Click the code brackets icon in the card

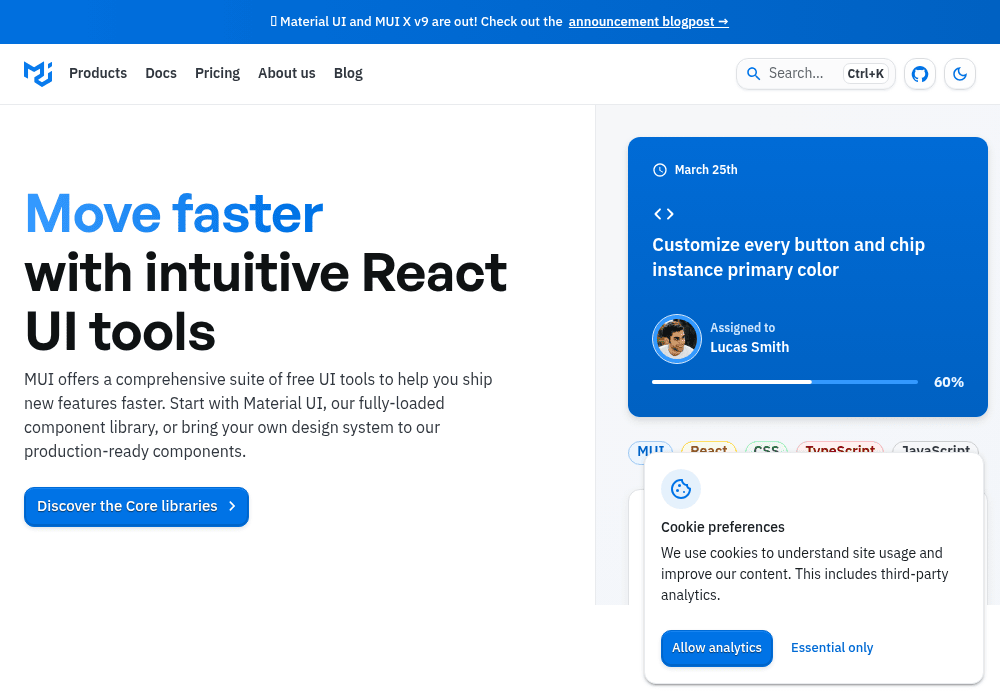point(664,214)
